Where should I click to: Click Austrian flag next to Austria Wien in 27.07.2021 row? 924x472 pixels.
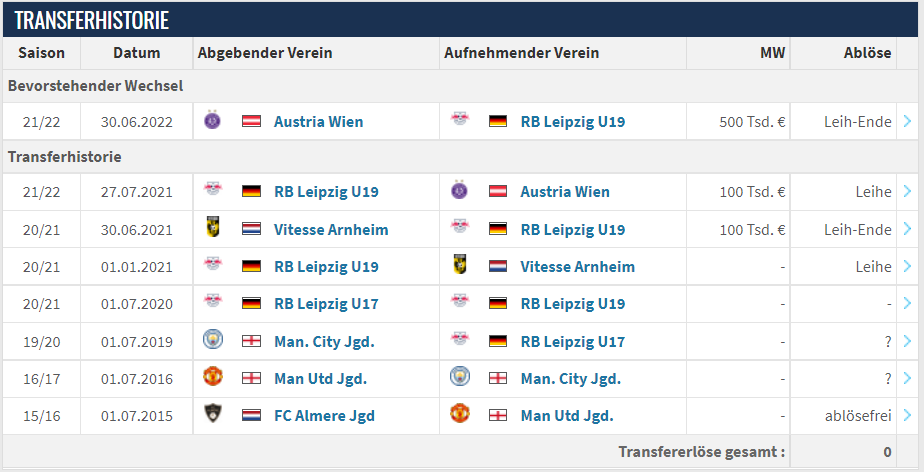click(x=498, y=192)
